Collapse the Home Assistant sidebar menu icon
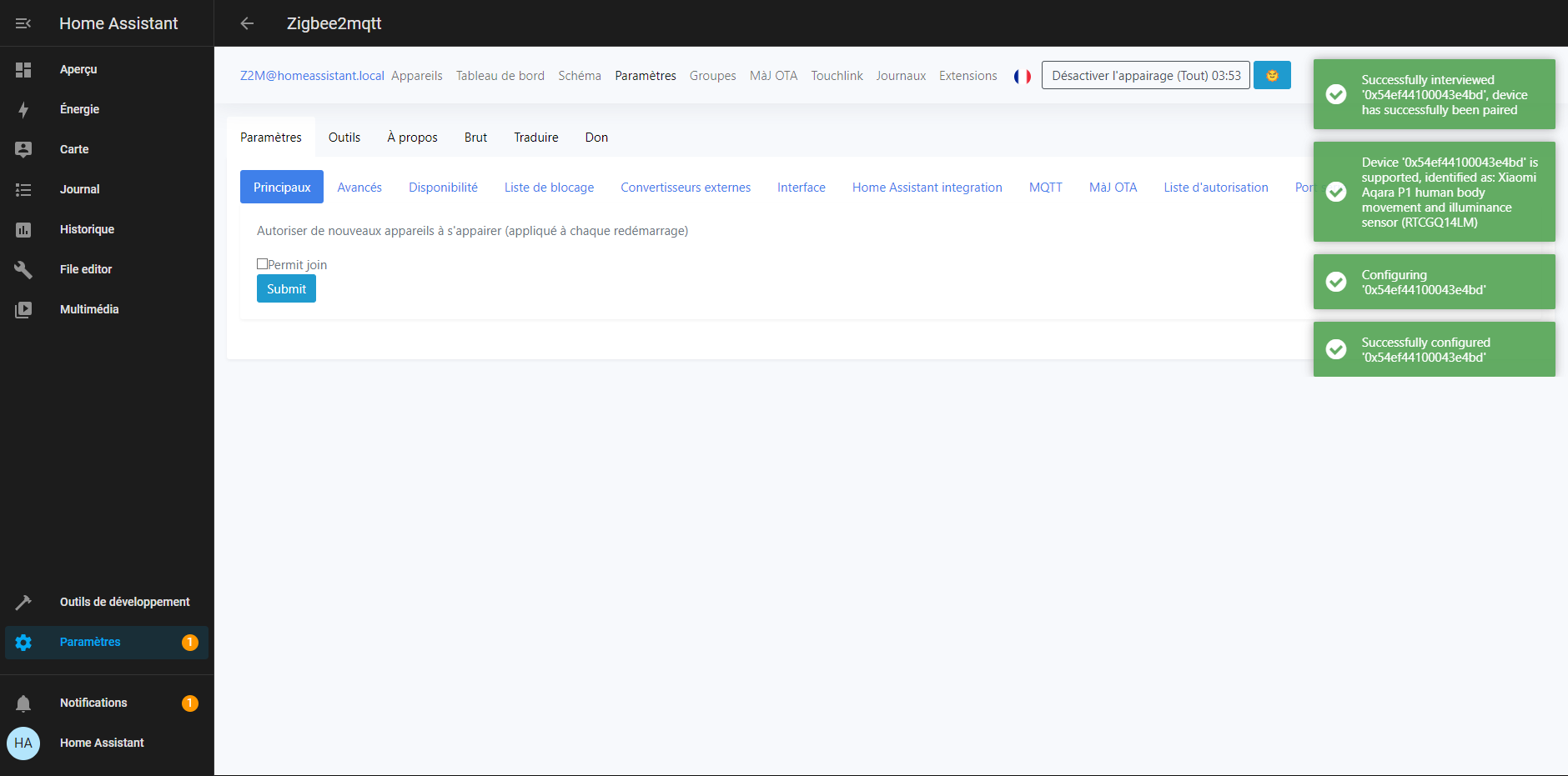Viewport: 1568px width, 776px height. pos(23,23)
